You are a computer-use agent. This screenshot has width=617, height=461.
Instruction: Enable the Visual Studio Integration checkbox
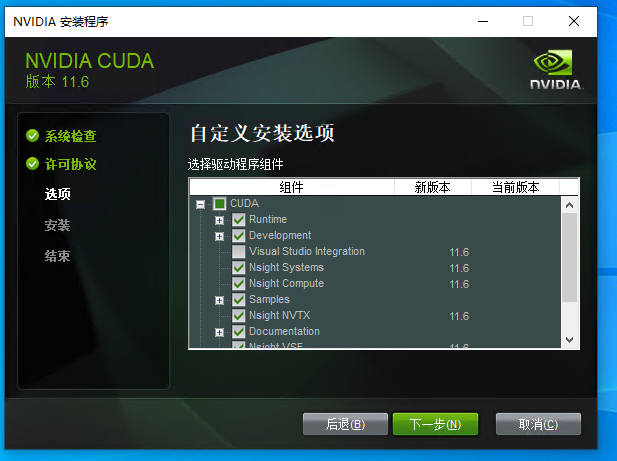click(238, 251)
